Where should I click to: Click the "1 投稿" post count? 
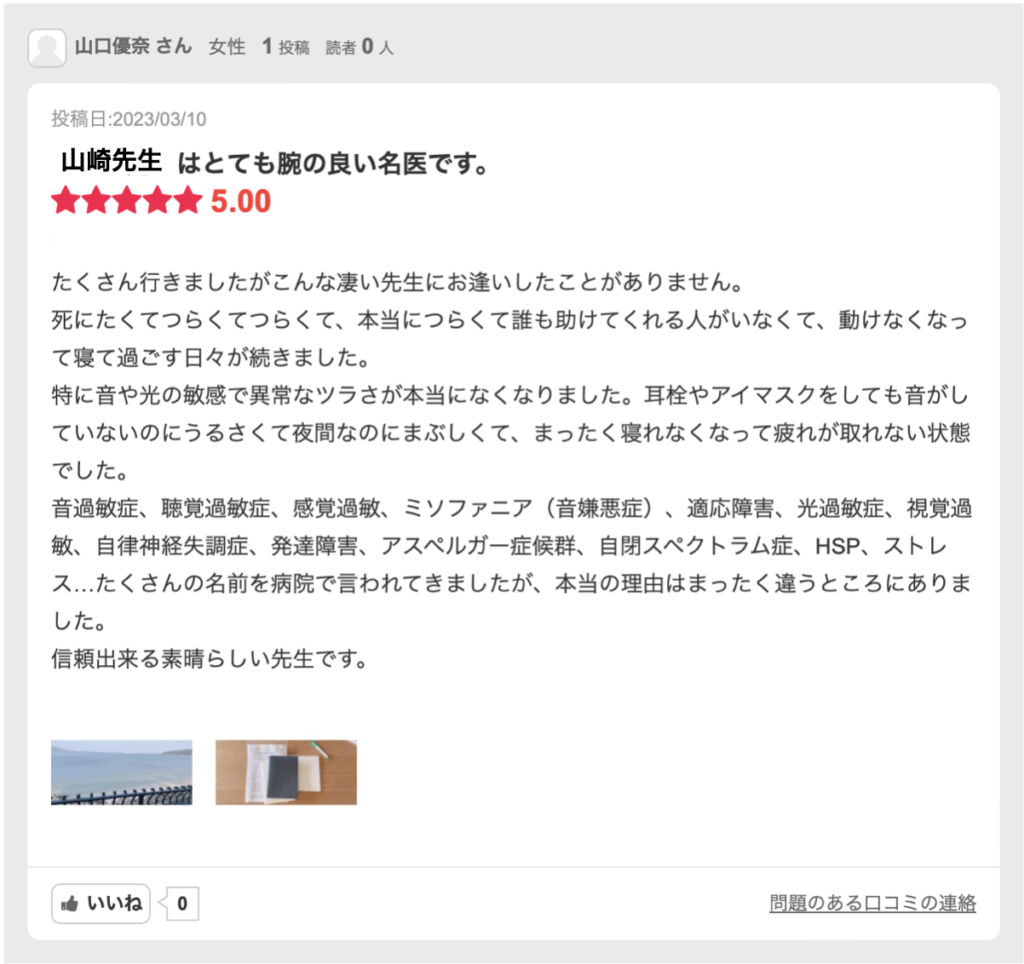(285, 47)
